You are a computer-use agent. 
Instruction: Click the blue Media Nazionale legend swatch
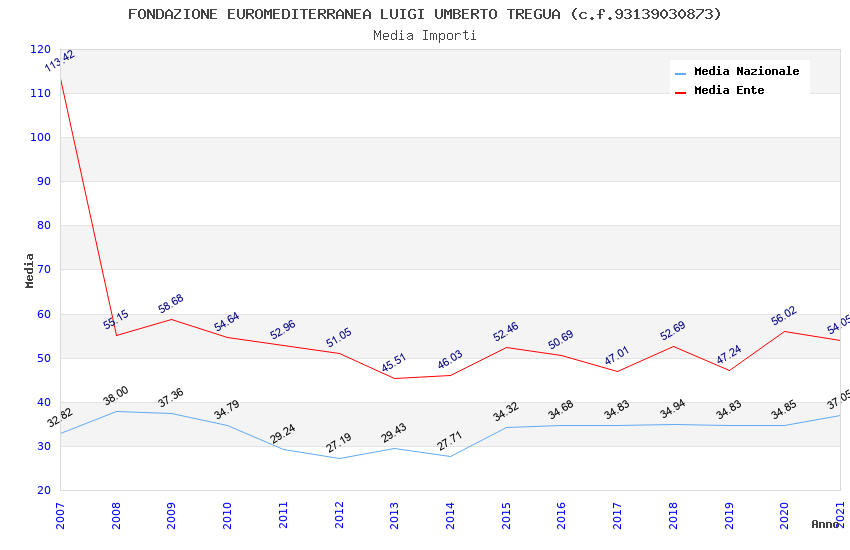pyautogui.click(x=680, y=73)
